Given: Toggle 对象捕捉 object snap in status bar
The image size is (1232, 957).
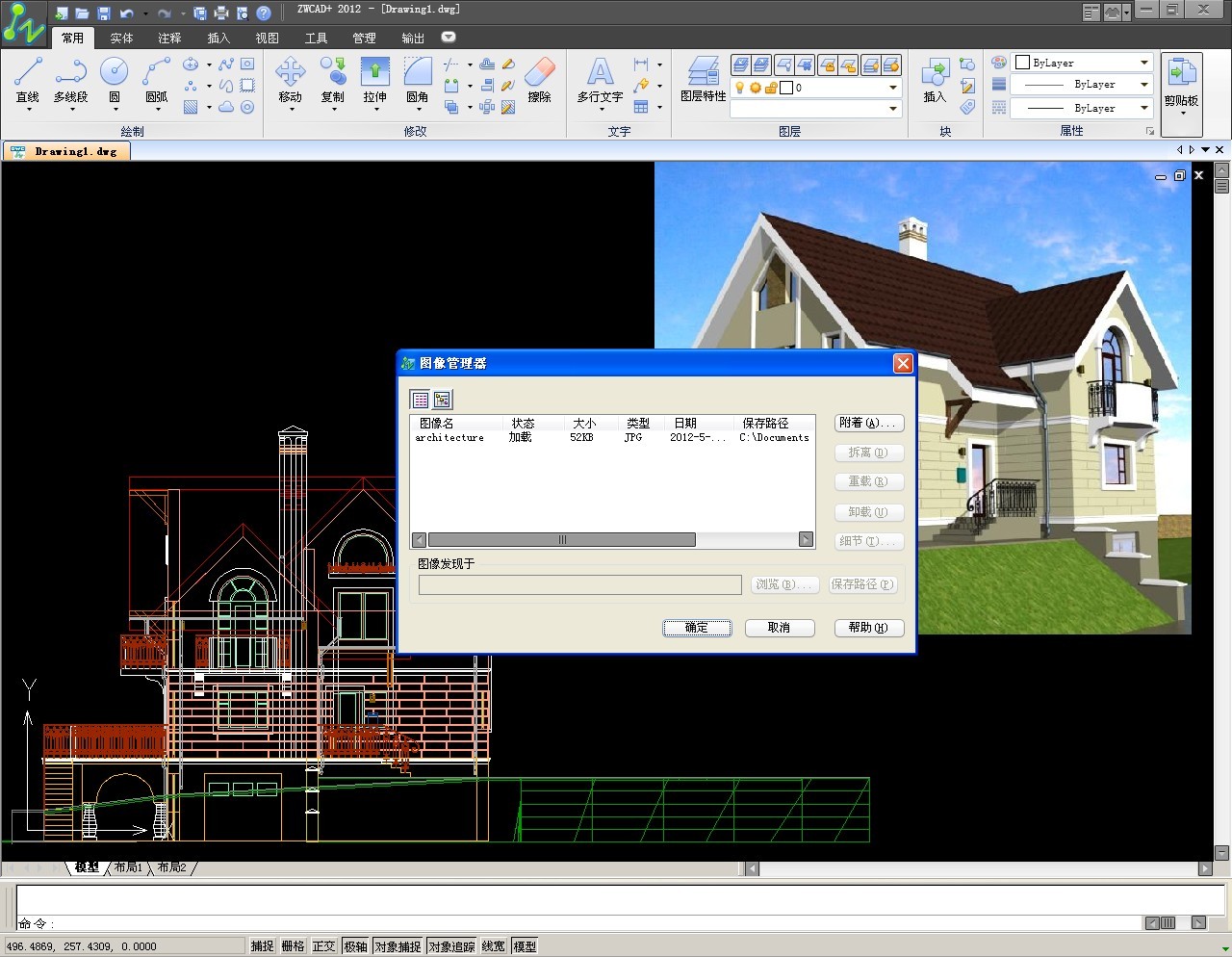Looking at the screenshot, I should [x=398, y=946].
